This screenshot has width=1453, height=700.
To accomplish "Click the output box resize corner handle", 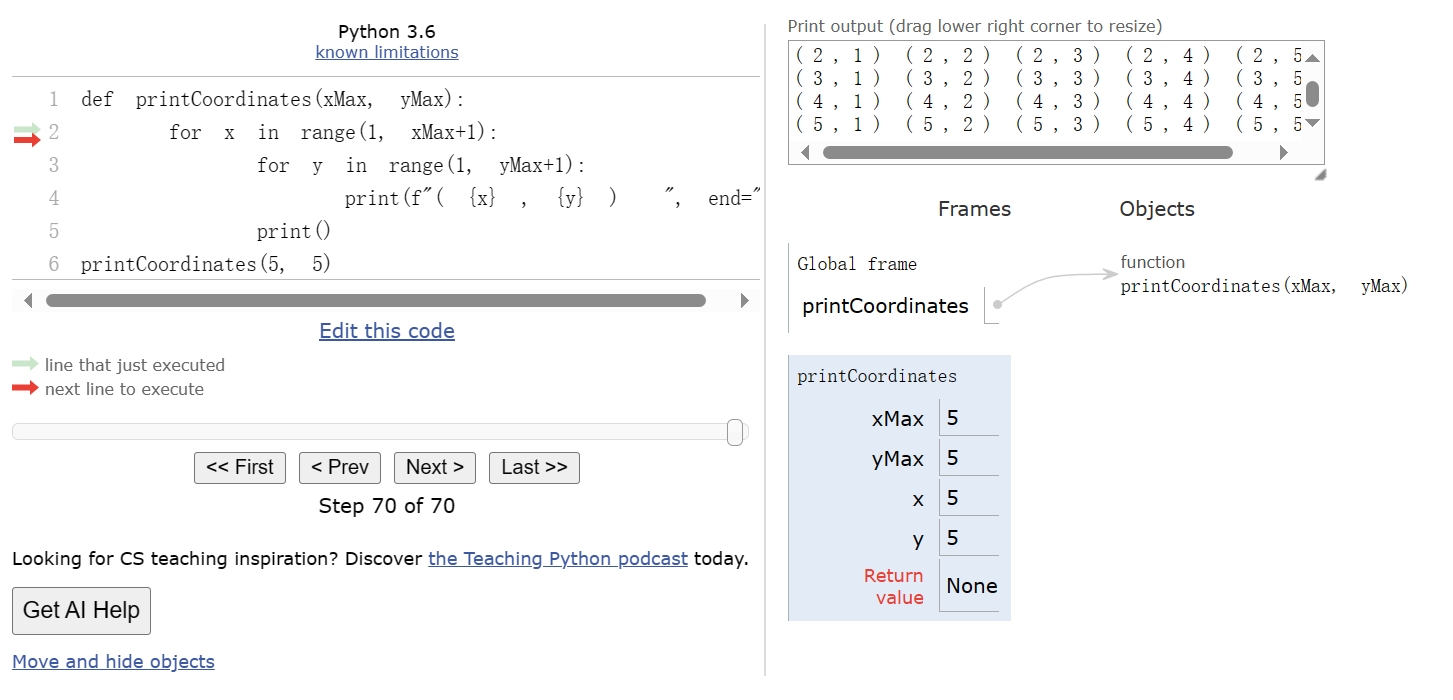I will [x=1320, y=174].
